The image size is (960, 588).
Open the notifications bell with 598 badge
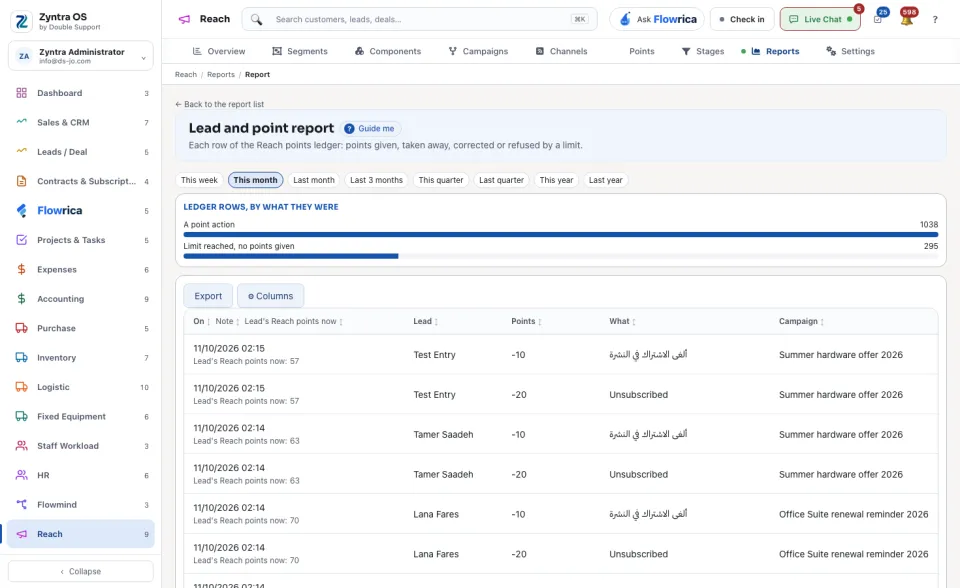pyautogui.click(x=907, y=19)
